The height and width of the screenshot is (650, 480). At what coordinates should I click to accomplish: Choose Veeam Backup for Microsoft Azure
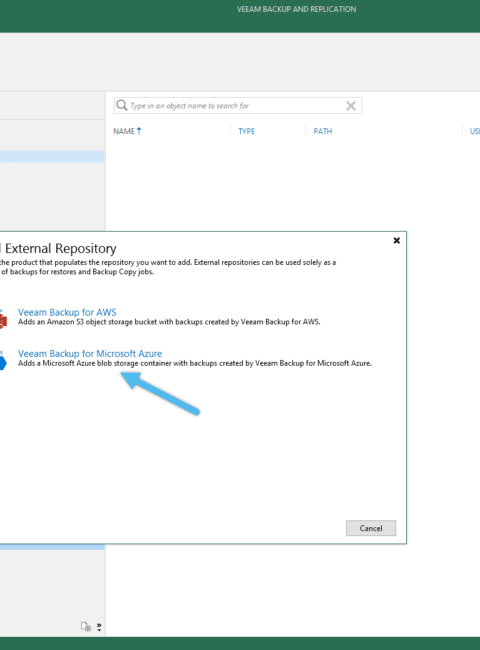[90, 354]
